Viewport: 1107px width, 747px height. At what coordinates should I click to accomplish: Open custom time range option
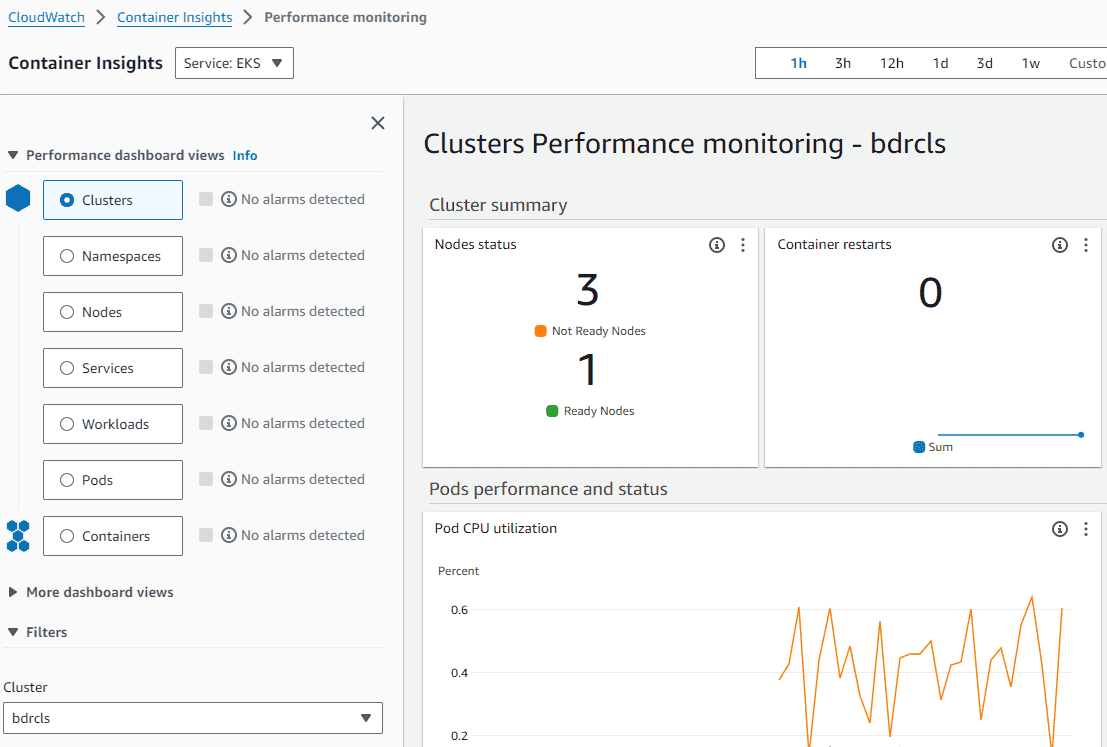pos(1087,63)
